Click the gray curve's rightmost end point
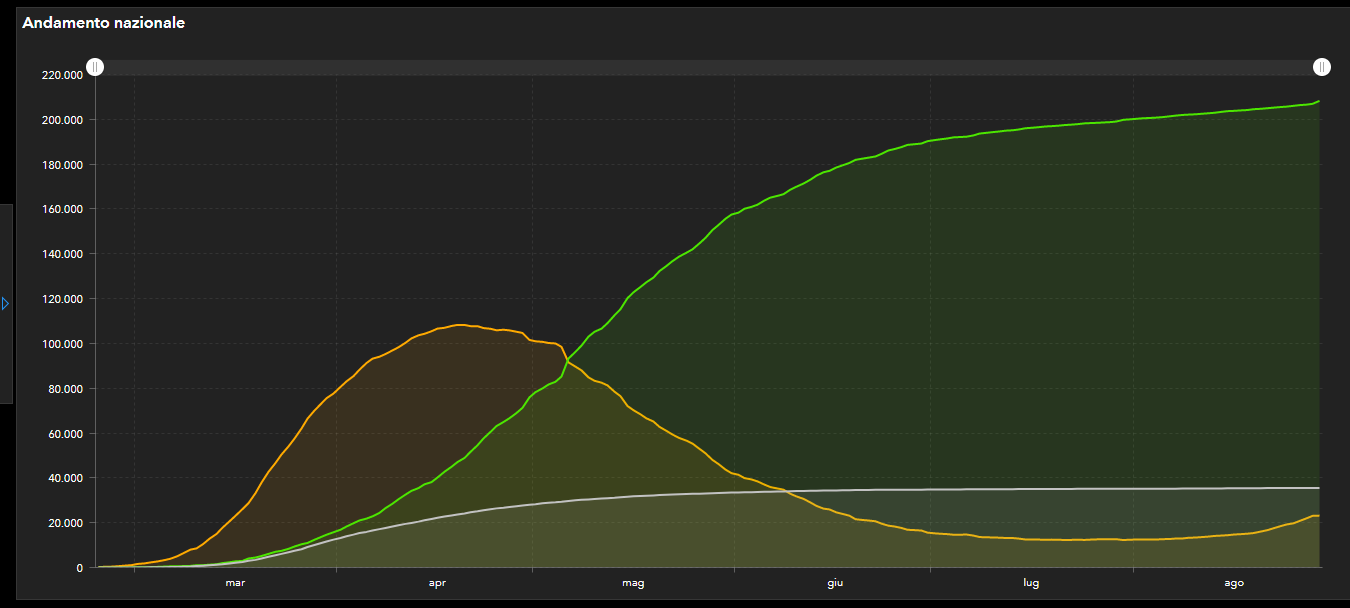Screen dimensions: 1350x608 (x=1319, y=488)
